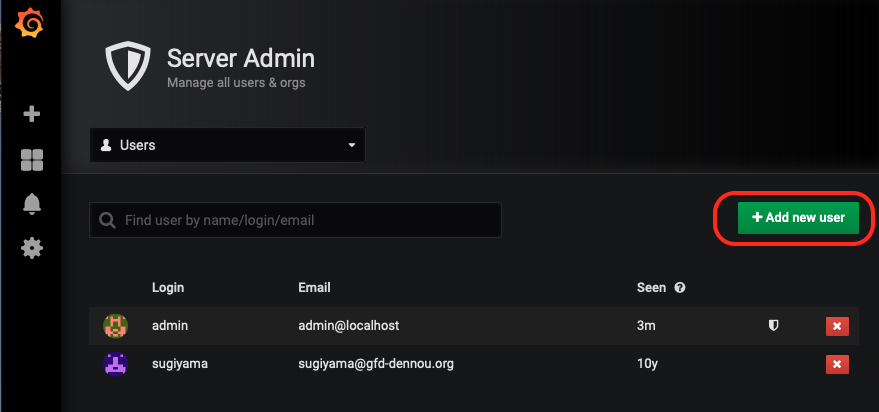Click the info icon next to Seen
The height and width of the screenshot is (412, 879).
pos(680,288)
